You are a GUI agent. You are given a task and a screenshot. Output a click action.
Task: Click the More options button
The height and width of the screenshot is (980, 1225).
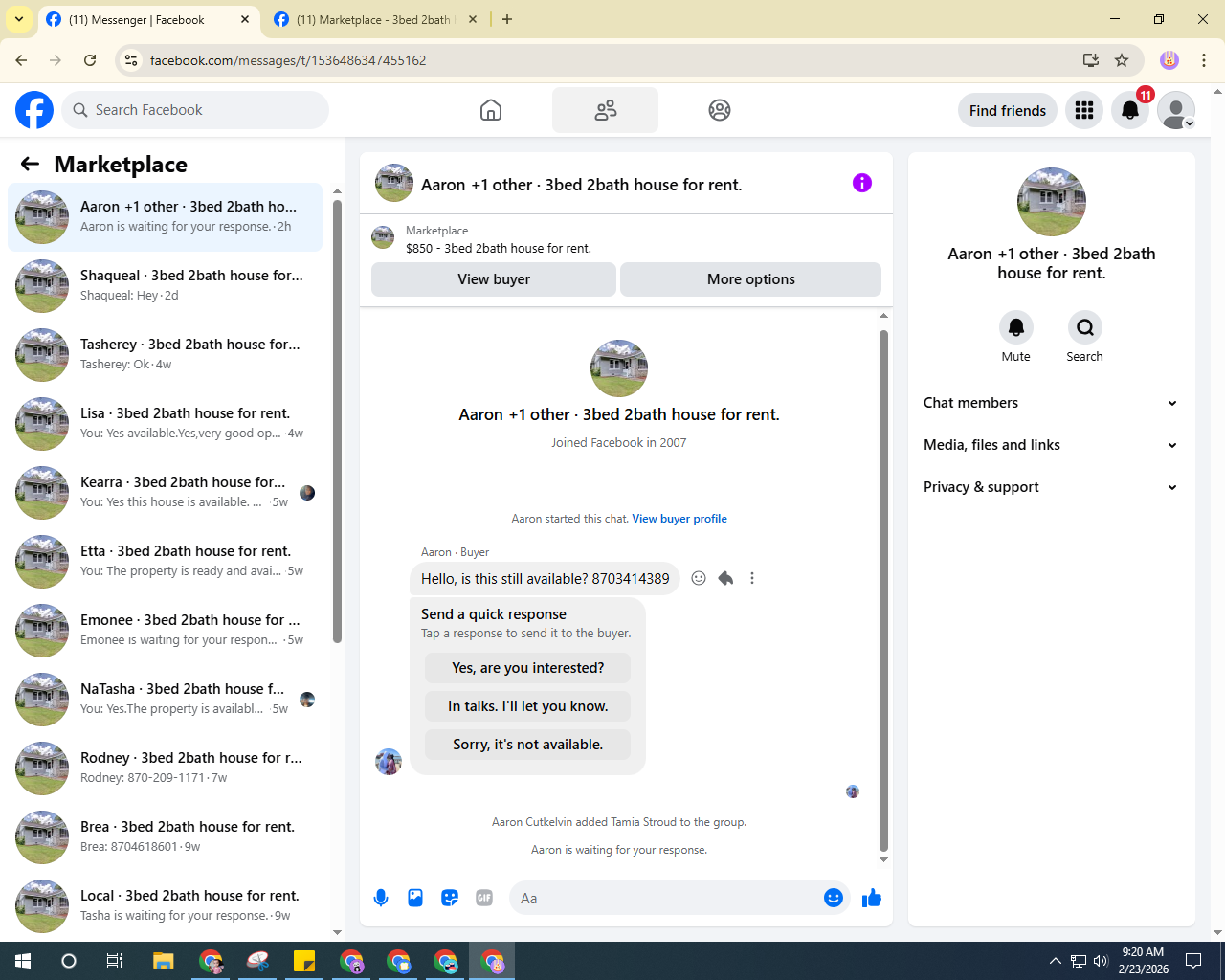pos(751,279)
